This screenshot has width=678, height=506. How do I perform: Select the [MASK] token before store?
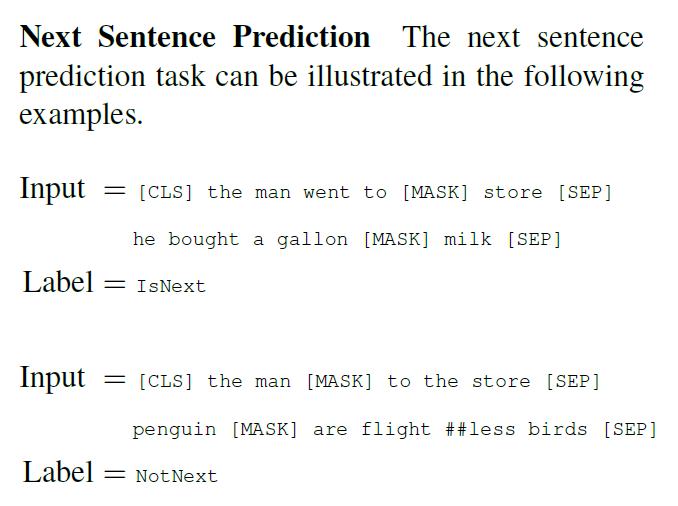[x=435, y=192]
